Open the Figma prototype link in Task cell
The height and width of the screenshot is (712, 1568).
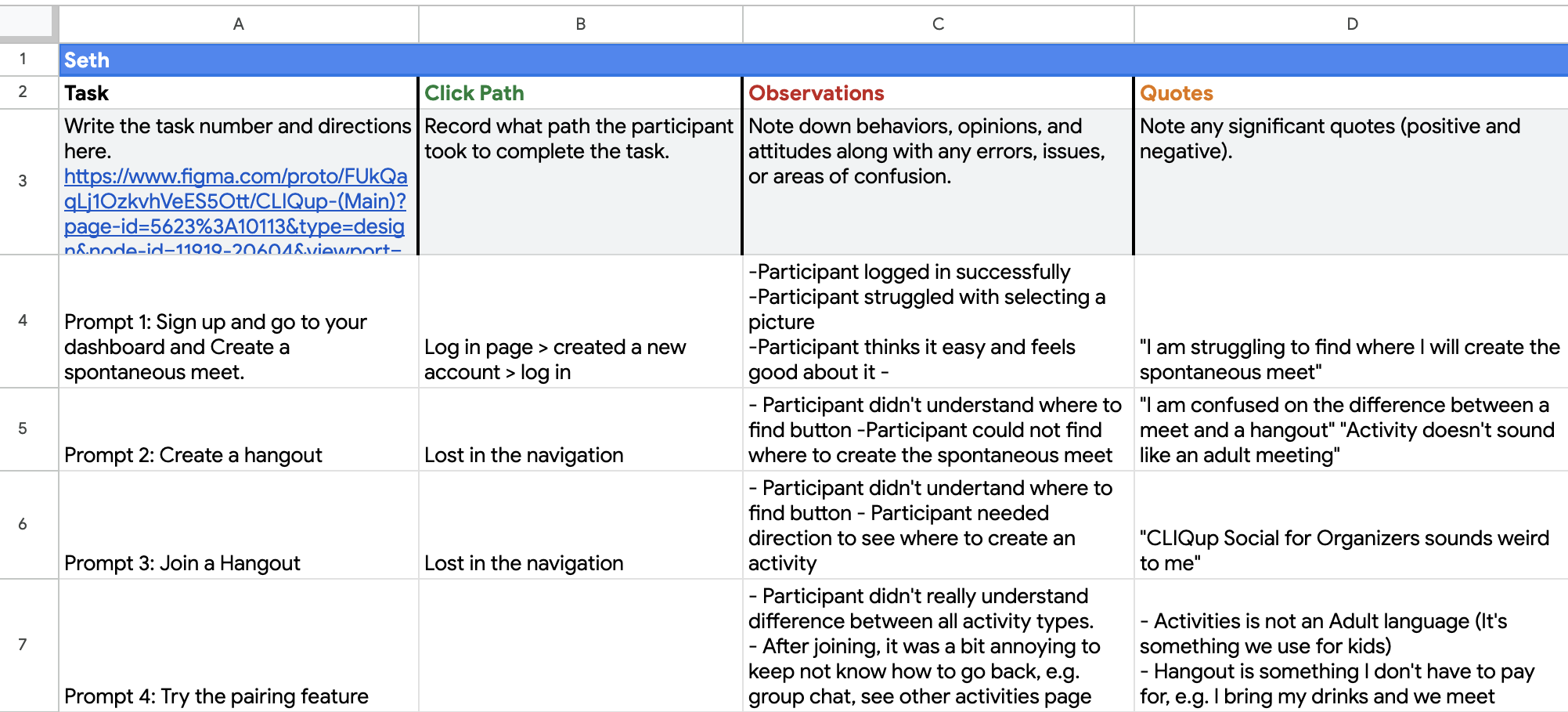(236, 213)
